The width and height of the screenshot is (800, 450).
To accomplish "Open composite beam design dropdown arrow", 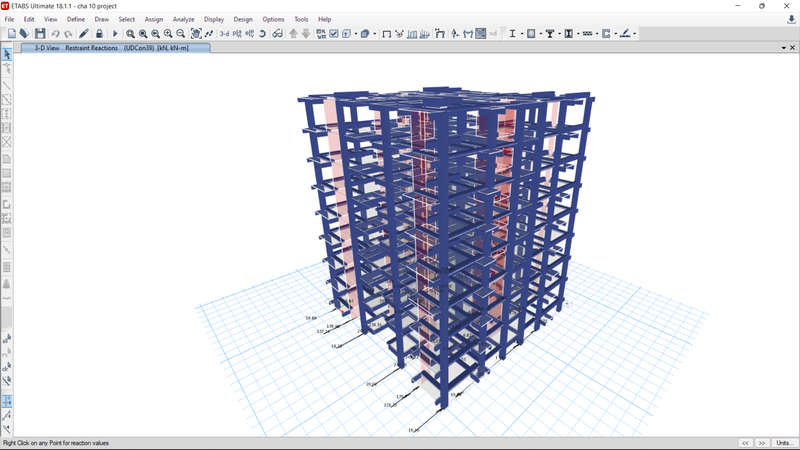I will [x=559, y=34].
